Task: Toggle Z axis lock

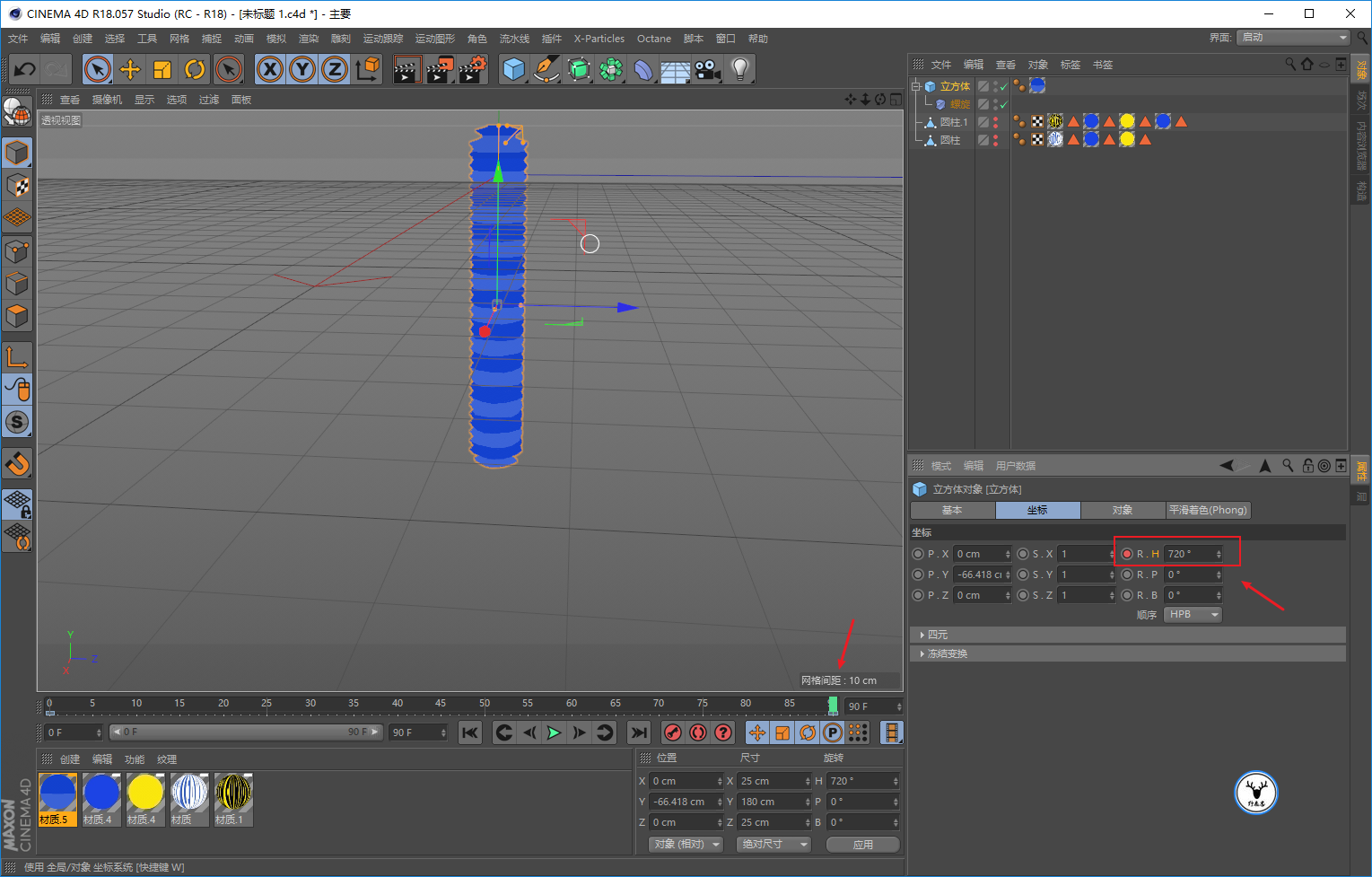Action: pos(335,69)
